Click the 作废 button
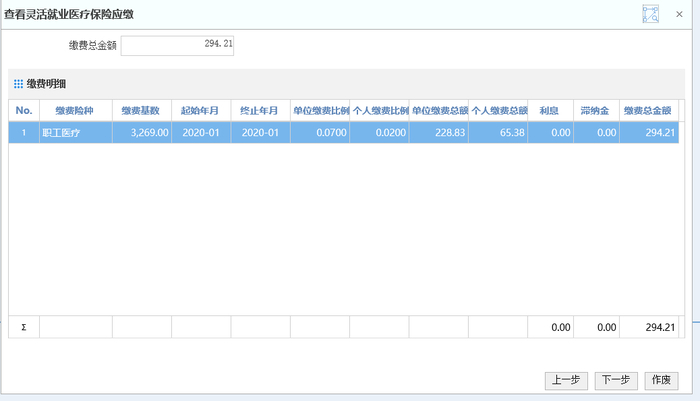This screenshot has width=700, height=401. pyautogui.click(x=661, y=380)
